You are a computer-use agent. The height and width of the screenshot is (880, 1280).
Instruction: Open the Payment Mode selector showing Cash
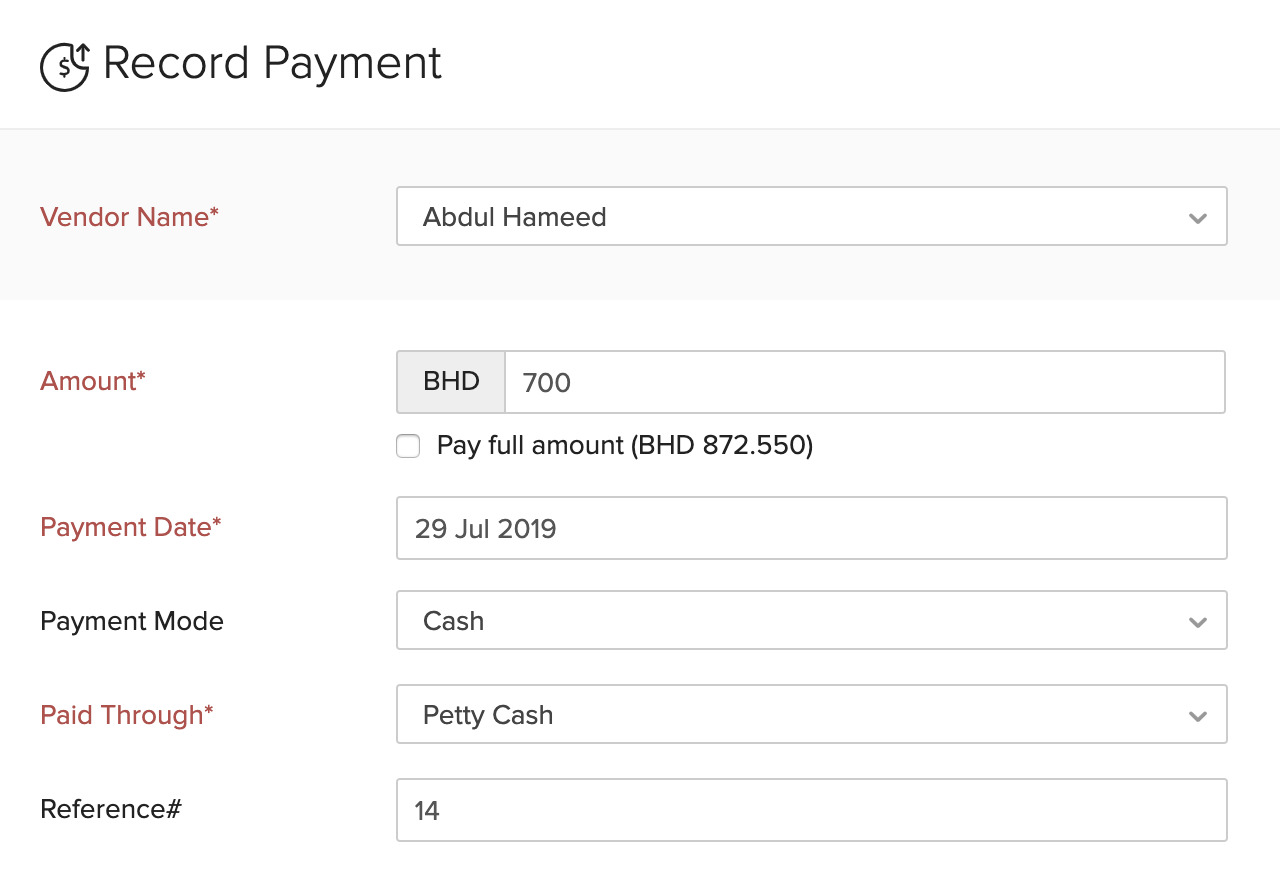pyautogui.click(x=700, y=621)
